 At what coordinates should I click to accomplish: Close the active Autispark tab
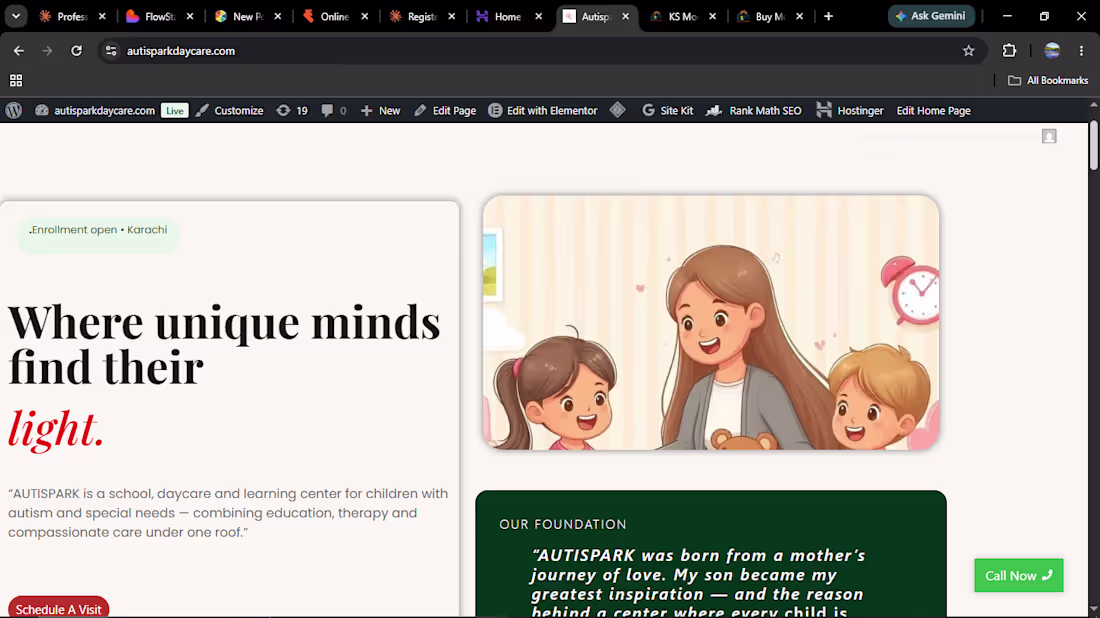(625, 16)
